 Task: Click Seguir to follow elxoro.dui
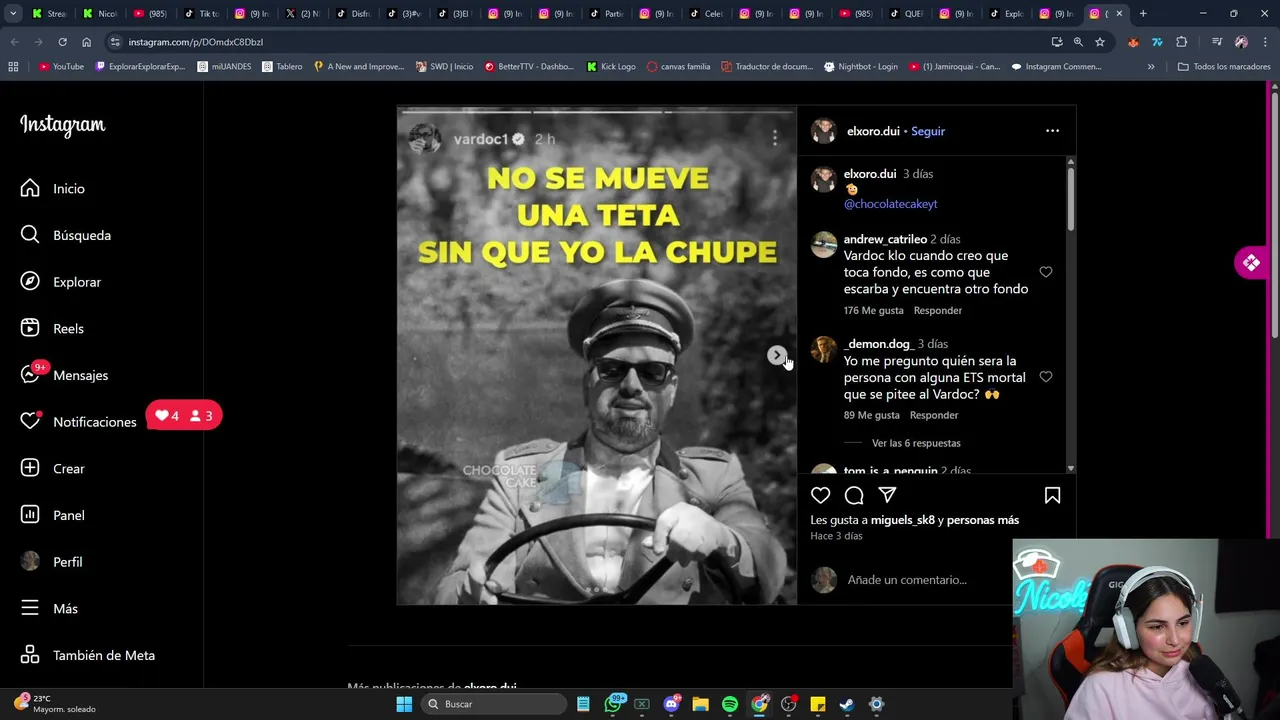point(928,131)
